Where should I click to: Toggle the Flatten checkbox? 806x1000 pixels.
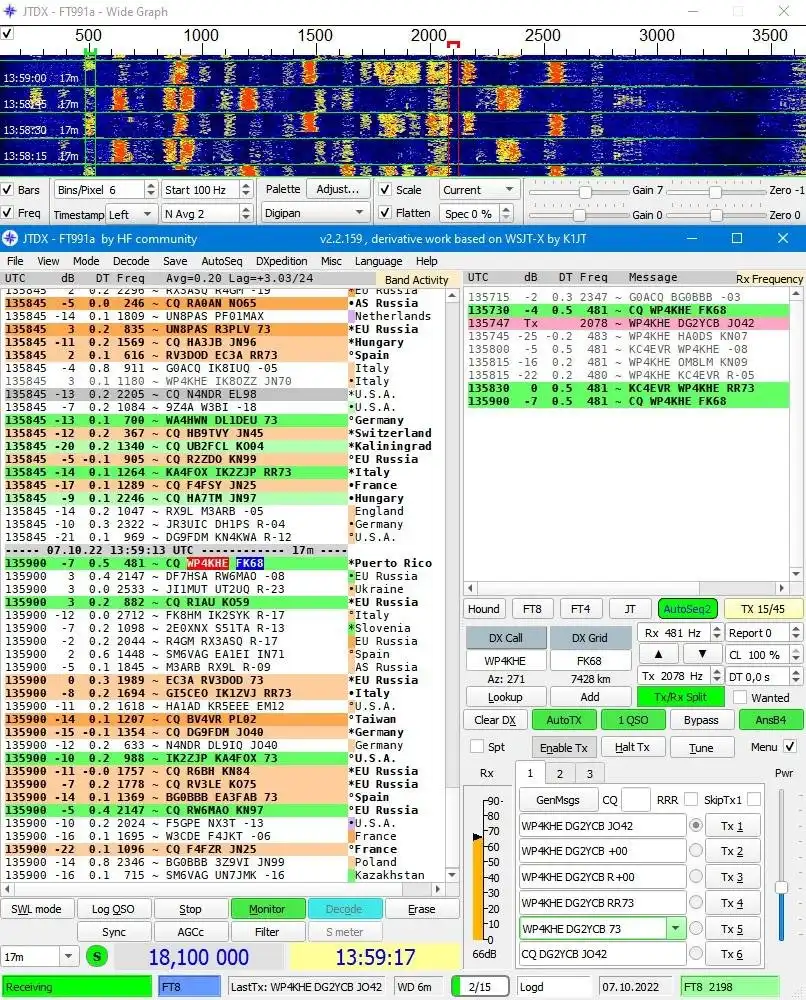(385, 213)
